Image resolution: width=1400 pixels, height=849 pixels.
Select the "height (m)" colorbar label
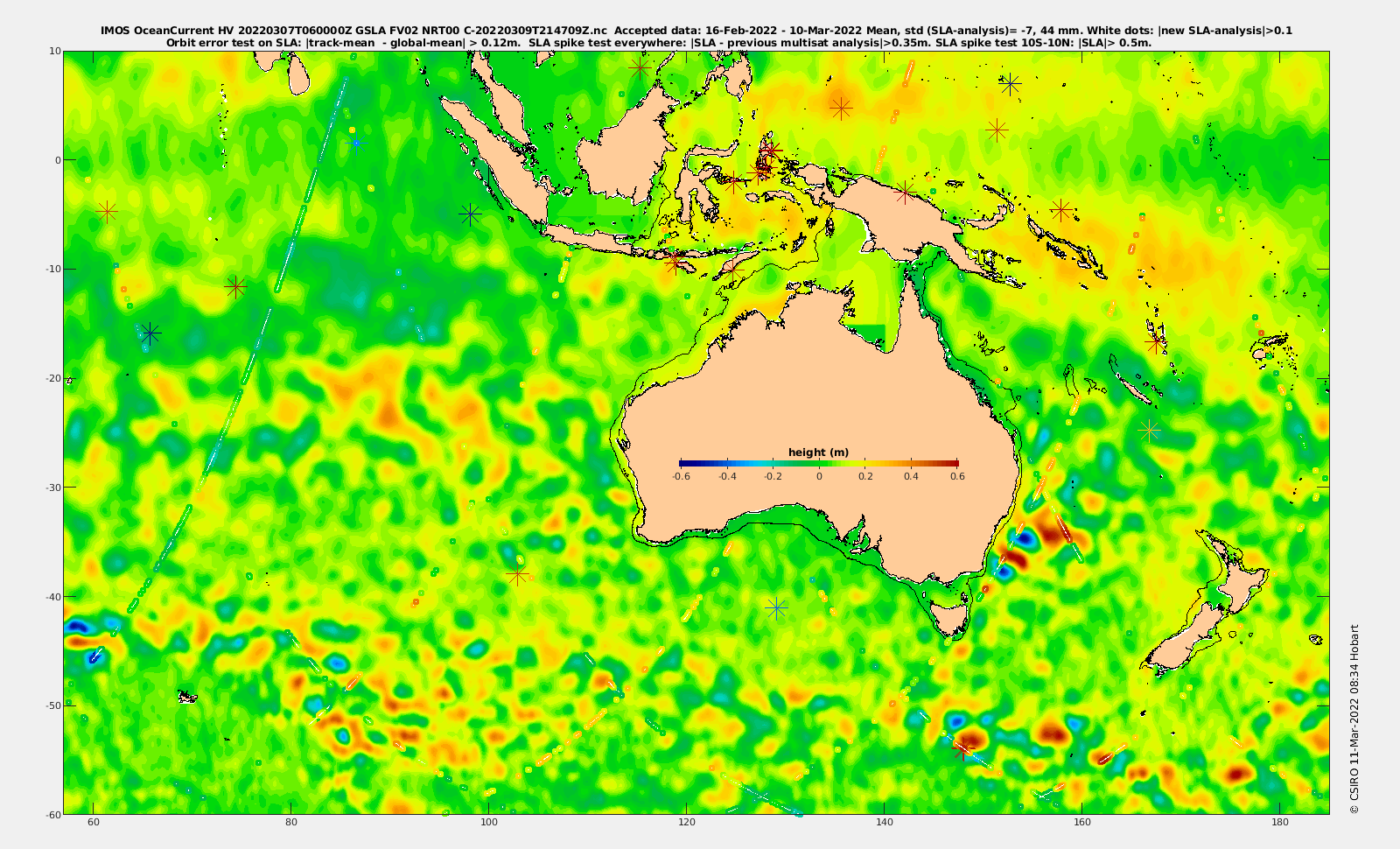(x=818, y=453)
